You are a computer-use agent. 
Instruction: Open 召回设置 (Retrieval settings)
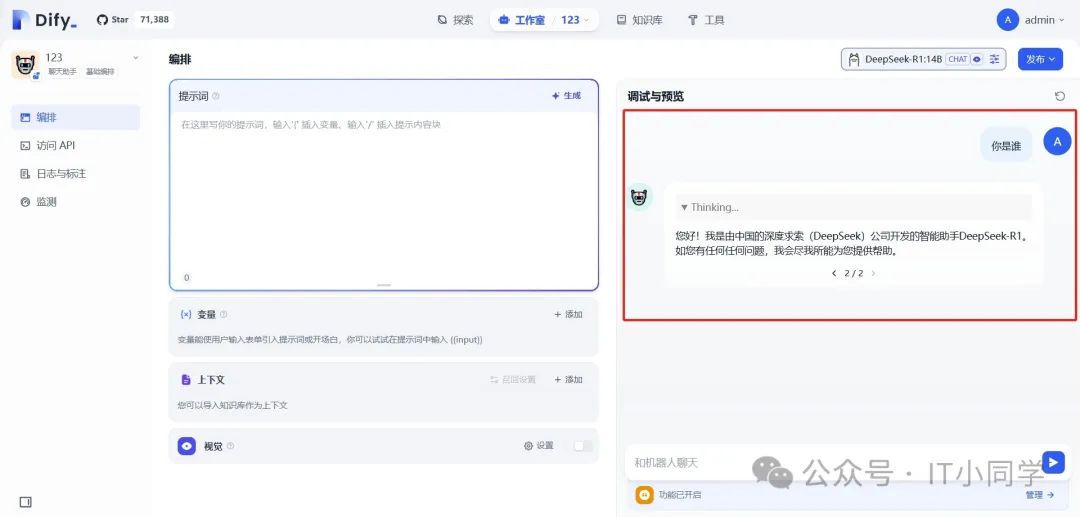click(512, 379)
